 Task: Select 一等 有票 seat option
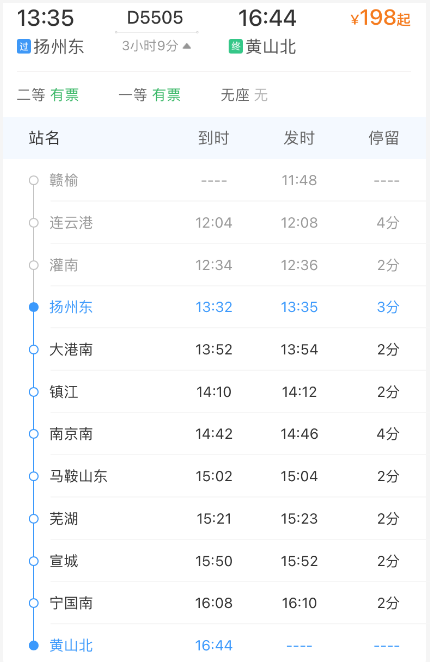150,95
